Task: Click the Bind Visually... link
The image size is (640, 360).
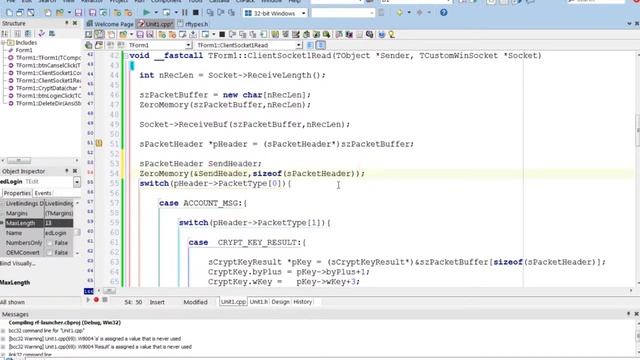Action: point(18,263)
